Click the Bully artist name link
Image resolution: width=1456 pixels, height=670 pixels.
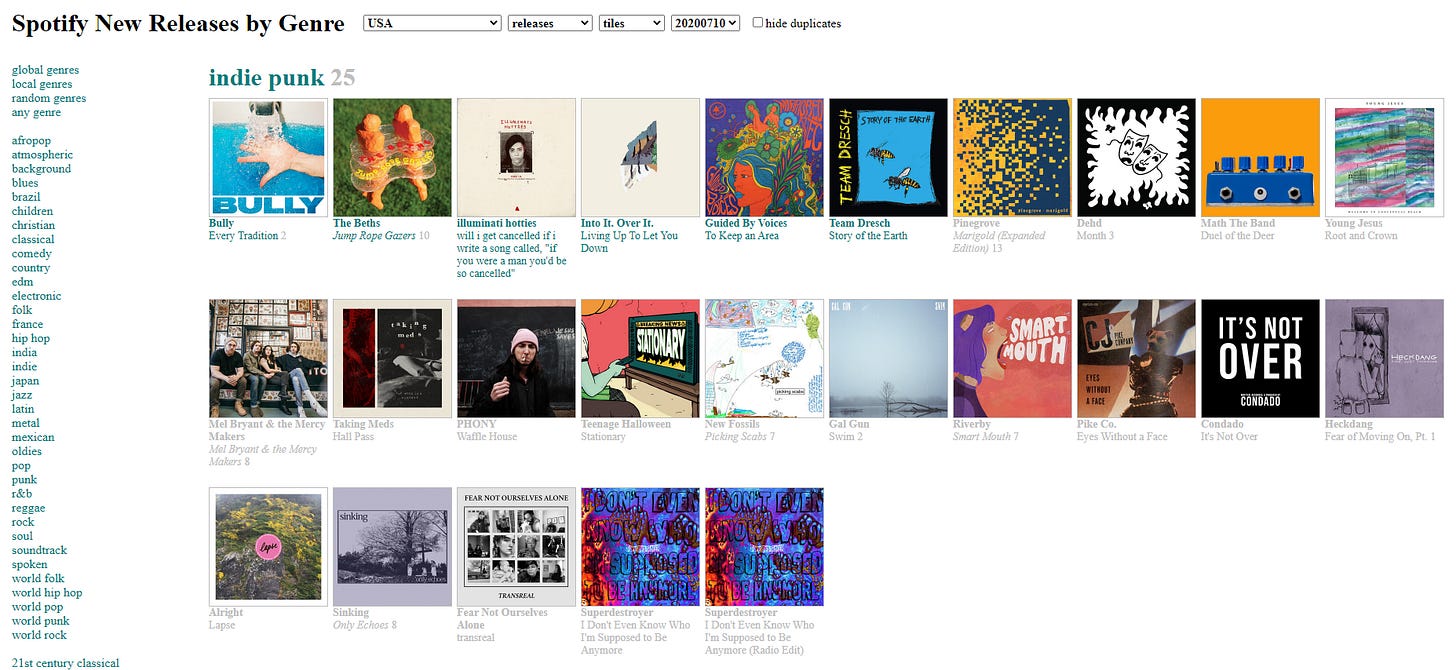click(221, 223)
